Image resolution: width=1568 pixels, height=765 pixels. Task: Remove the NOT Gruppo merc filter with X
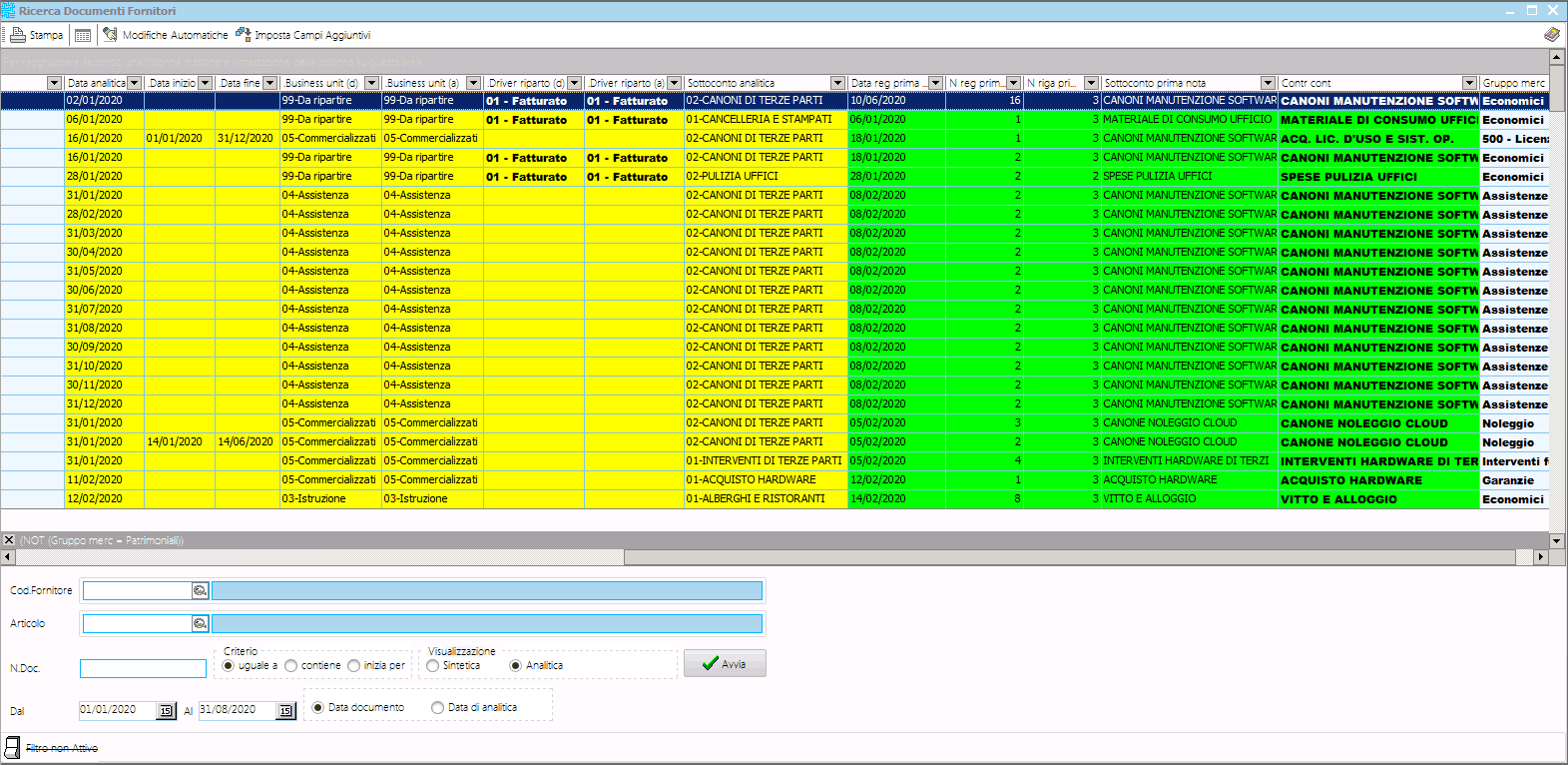click(x=9, y=540)
